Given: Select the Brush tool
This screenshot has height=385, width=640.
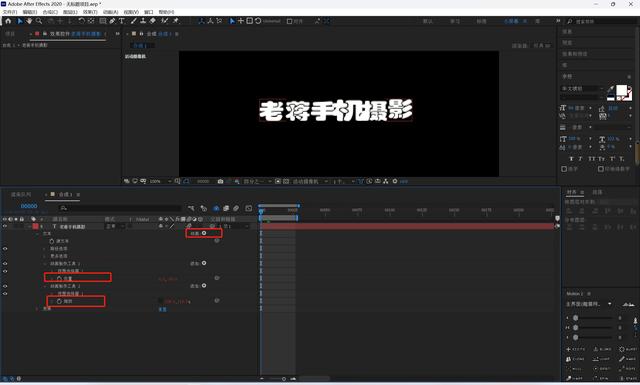Looking at the screenshot, I should [134, 21].
